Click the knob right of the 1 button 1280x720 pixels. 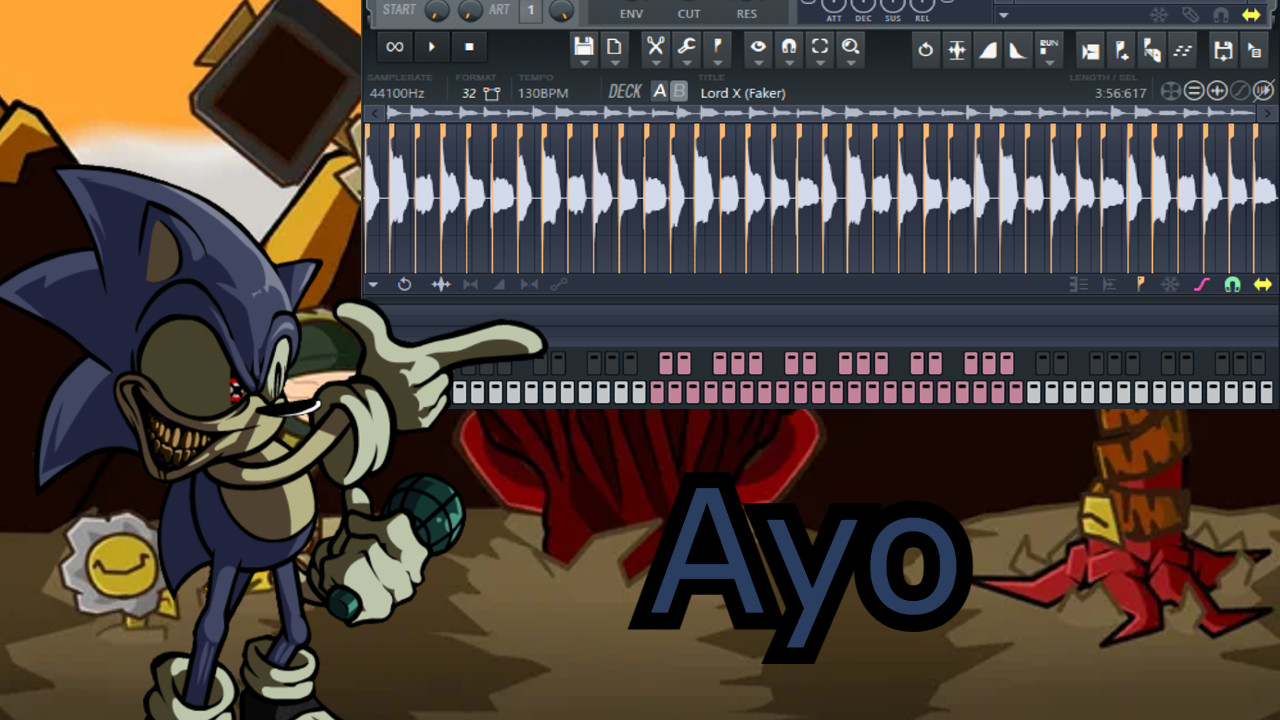click(x=562, y=10)
